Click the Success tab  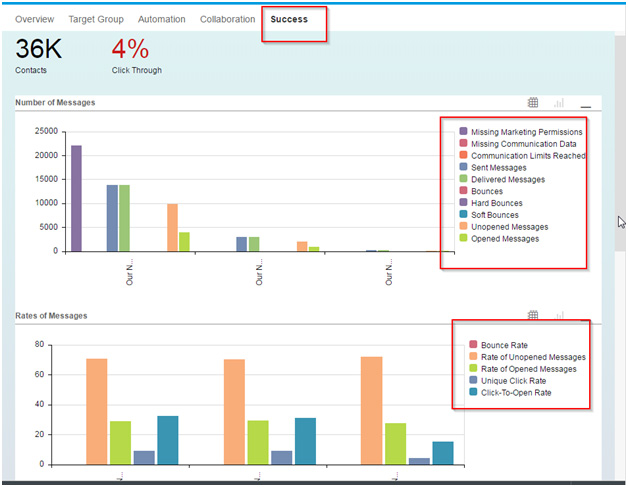point(289,19)
